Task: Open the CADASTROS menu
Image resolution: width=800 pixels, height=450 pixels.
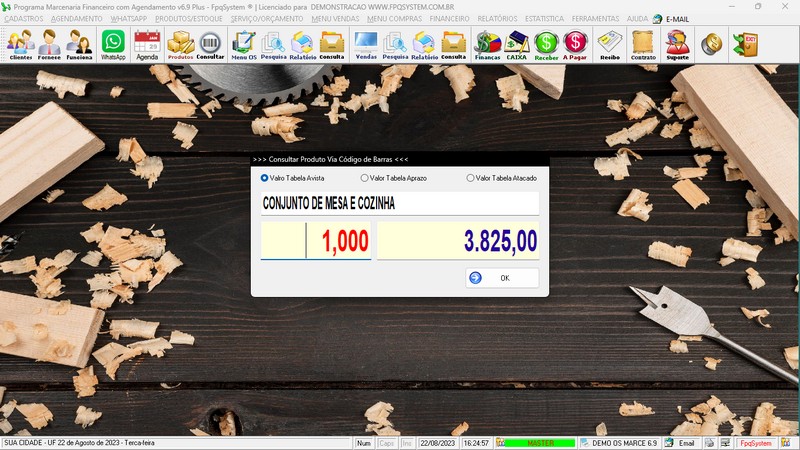Action: (x=23, y=19)
